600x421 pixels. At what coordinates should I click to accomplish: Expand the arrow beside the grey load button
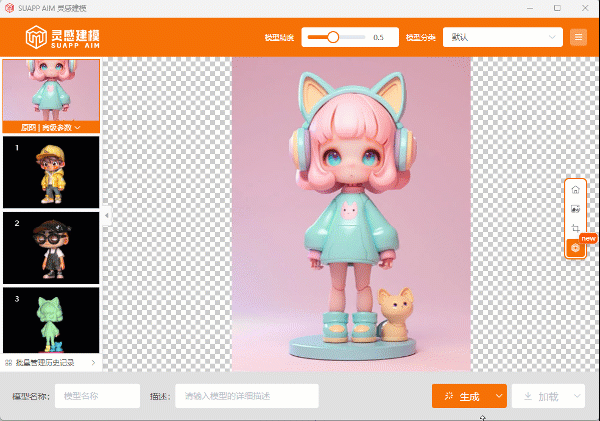tap(576, 396)
